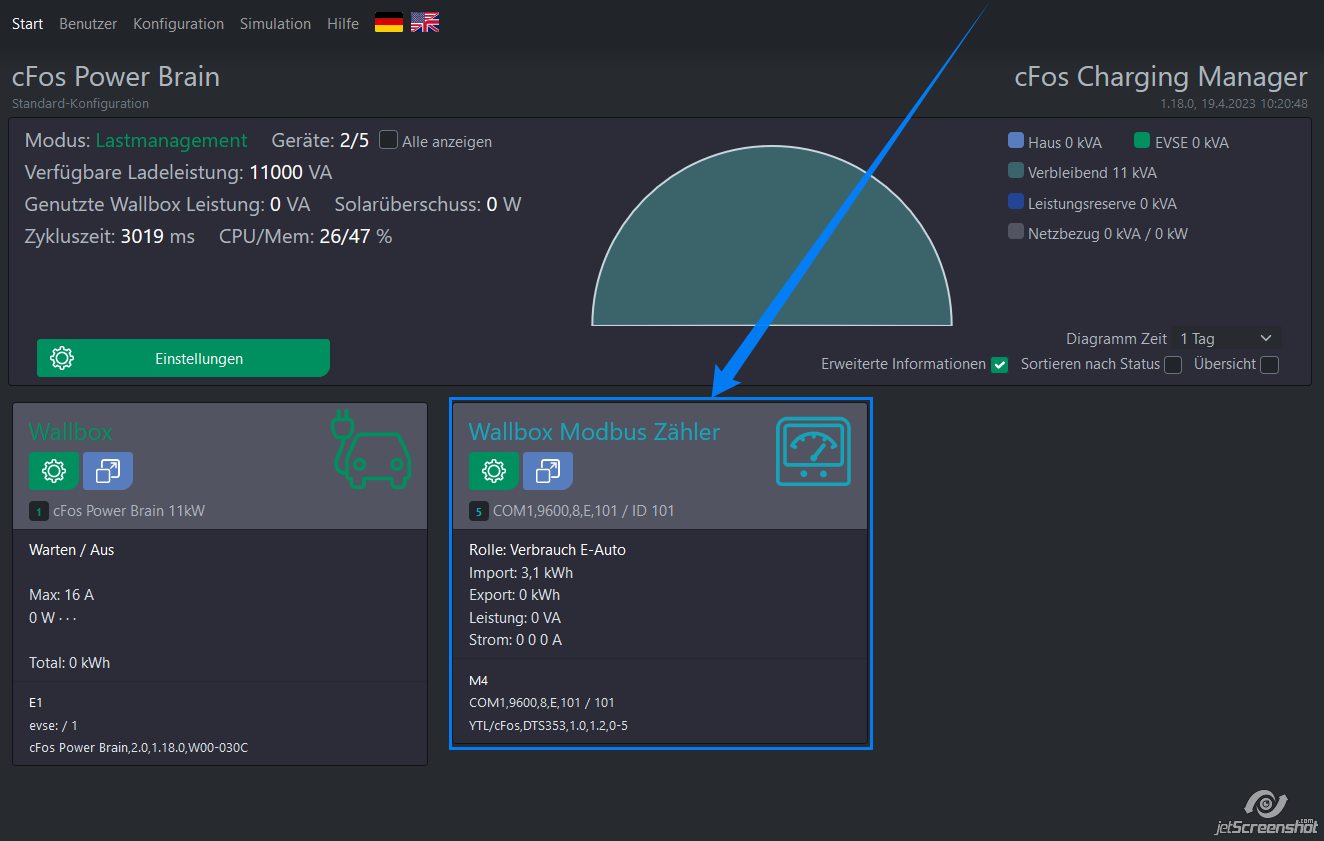Viewport: 1324px width, 841px height.
Task: Click the EVSE 0 kVA legend swatch
Action: pyautogui.click(x=1143, y=142)
